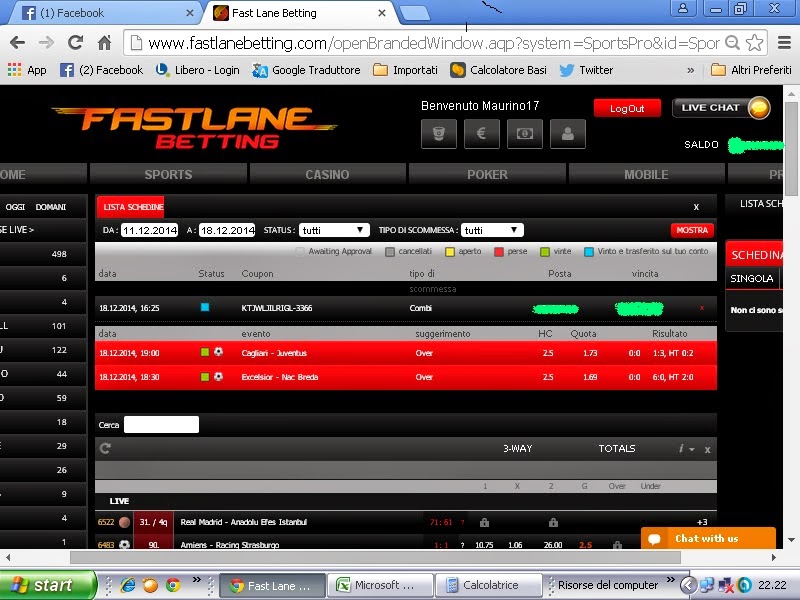
Task: Open the user profile icon
Action: [568, 134]
